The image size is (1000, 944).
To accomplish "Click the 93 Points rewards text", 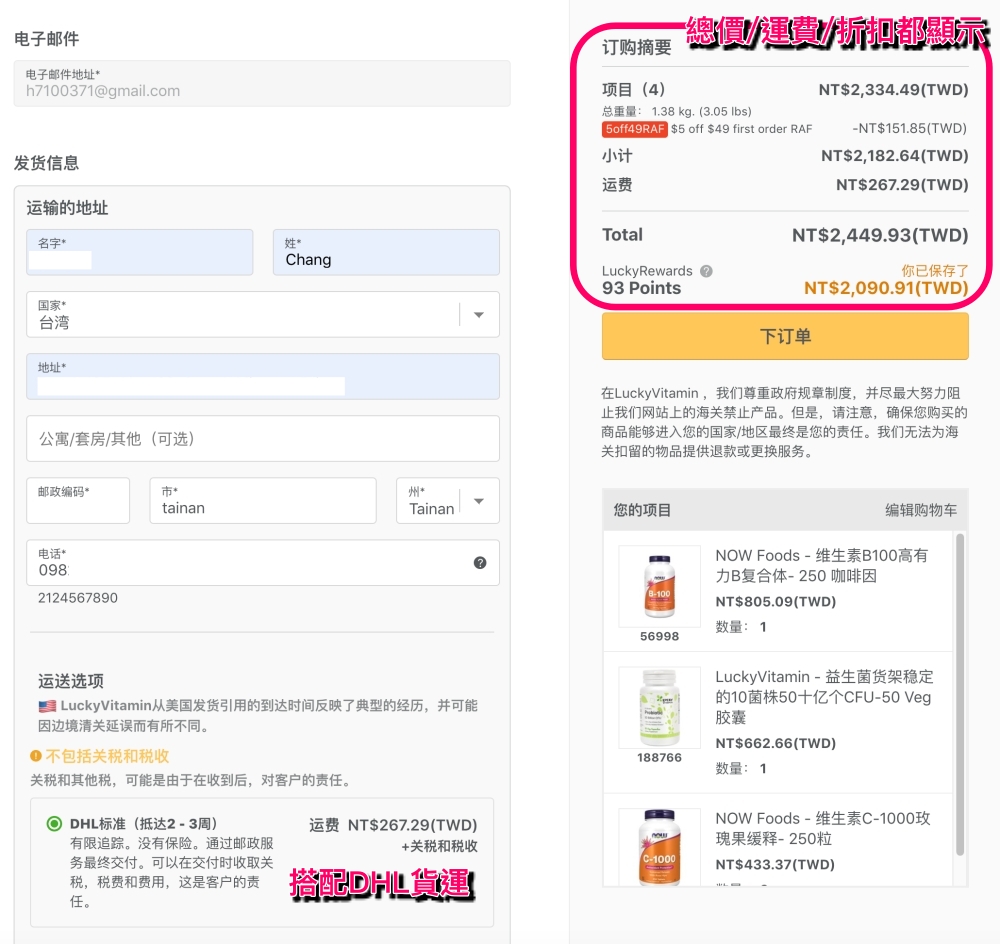I will [x=642, y=288].
